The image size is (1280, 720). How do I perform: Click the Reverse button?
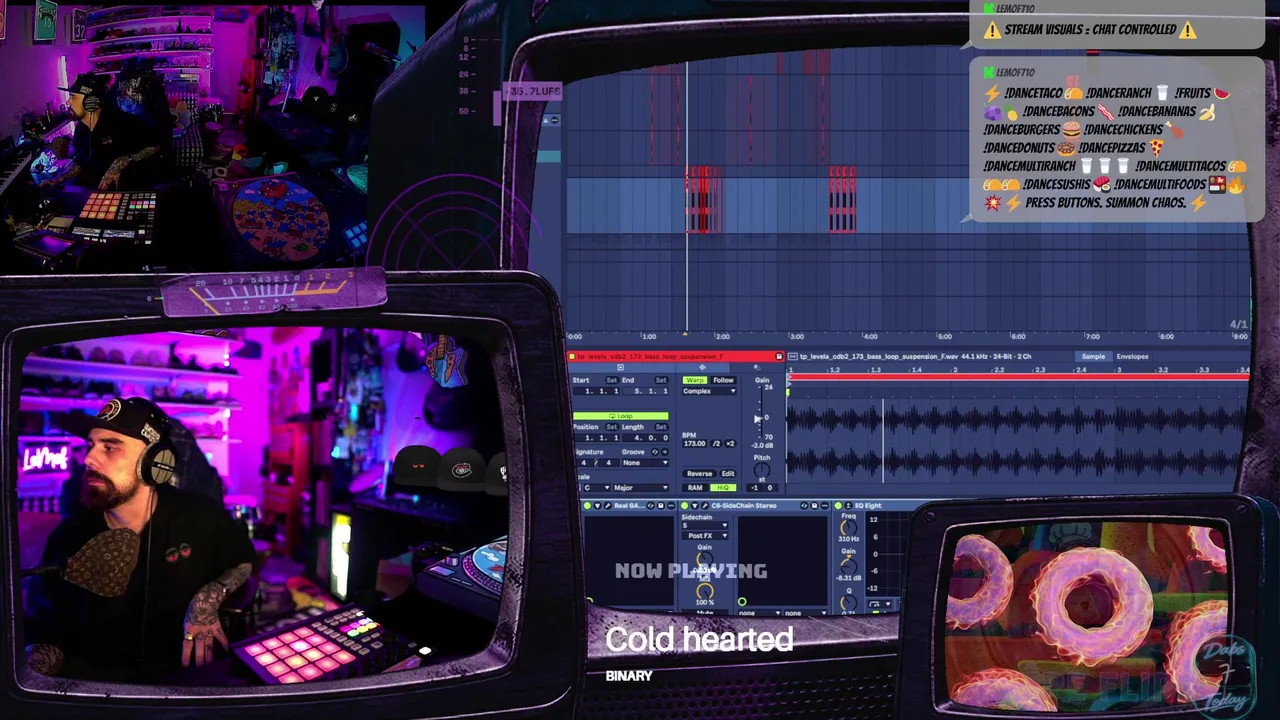click(x=699, y=474)
